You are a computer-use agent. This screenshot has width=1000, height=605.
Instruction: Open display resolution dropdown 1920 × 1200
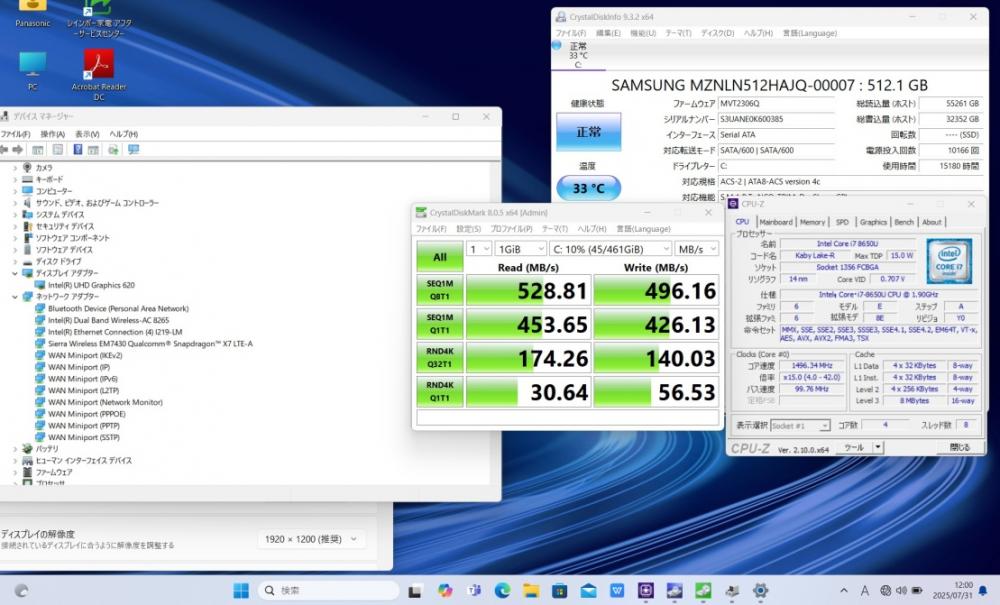point(312,539)
